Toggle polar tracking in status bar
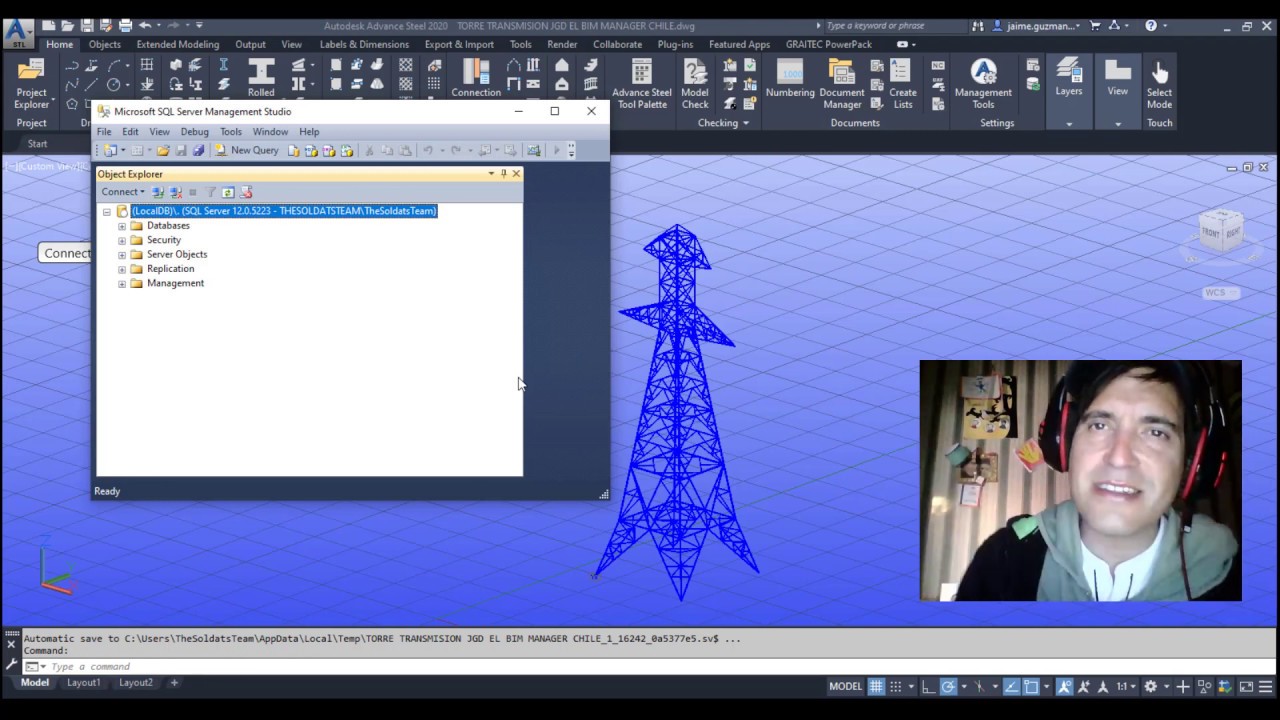 pos(948,686)
